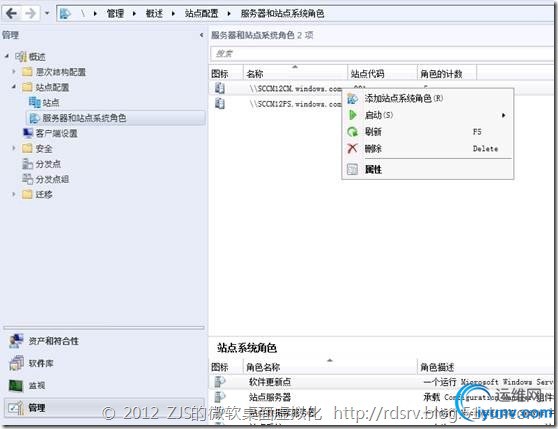Select 客户端设置 tree item label

point(57,133)
